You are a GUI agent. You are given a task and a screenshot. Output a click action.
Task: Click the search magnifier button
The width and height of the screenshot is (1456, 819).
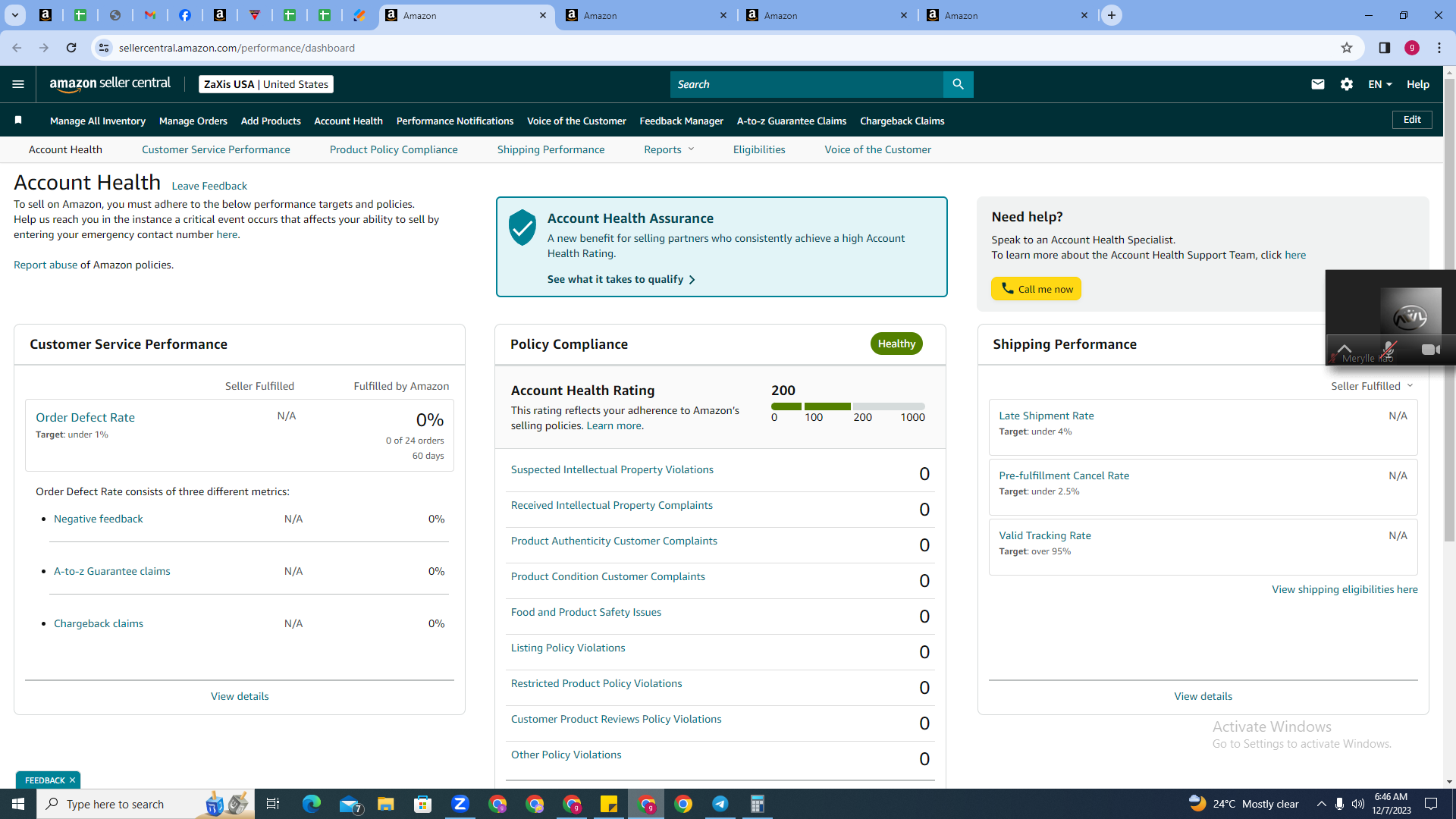[x=958, y=84]
